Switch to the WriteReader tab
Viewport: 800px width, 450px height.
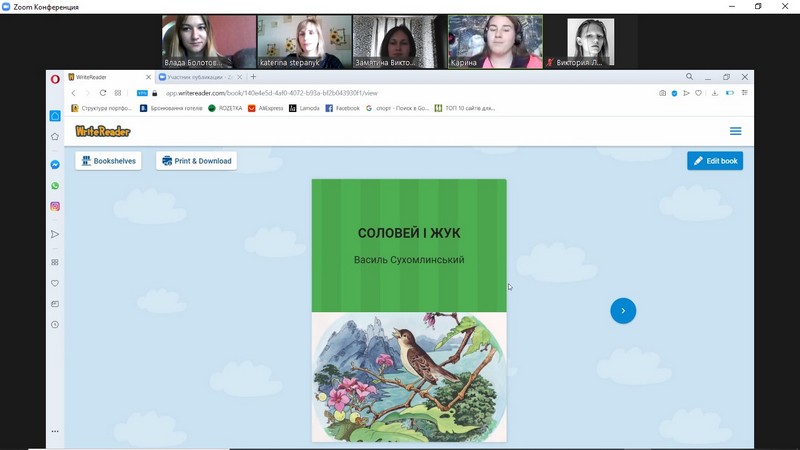coord(109,77)
